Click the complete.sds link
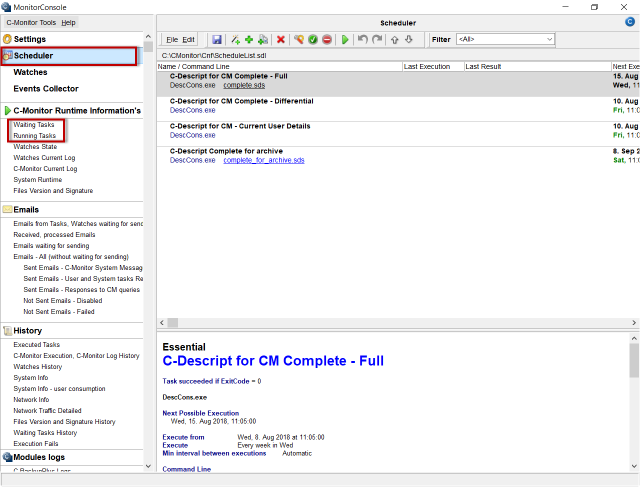640x487 pixels. click(x=244, y=85)
